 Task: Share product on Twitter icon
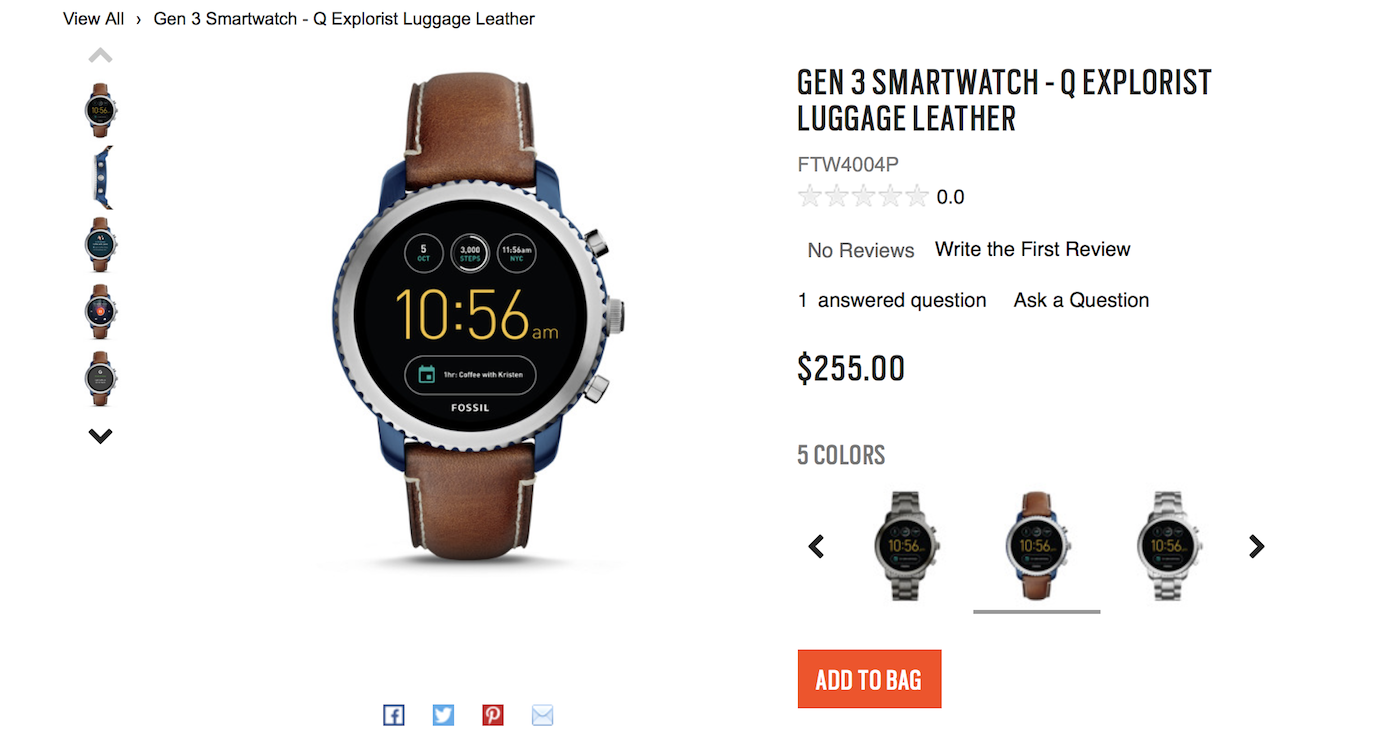(x=443, y=715)
